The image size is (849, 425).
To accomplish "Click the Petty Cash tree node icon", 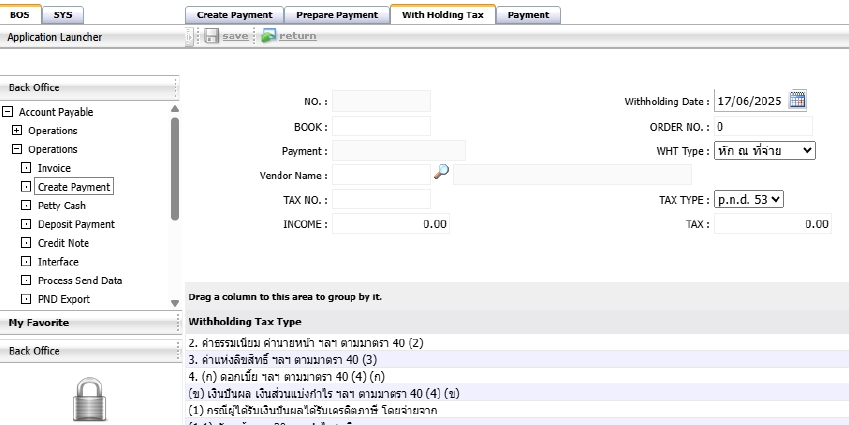I will click(x=26, y=206).
